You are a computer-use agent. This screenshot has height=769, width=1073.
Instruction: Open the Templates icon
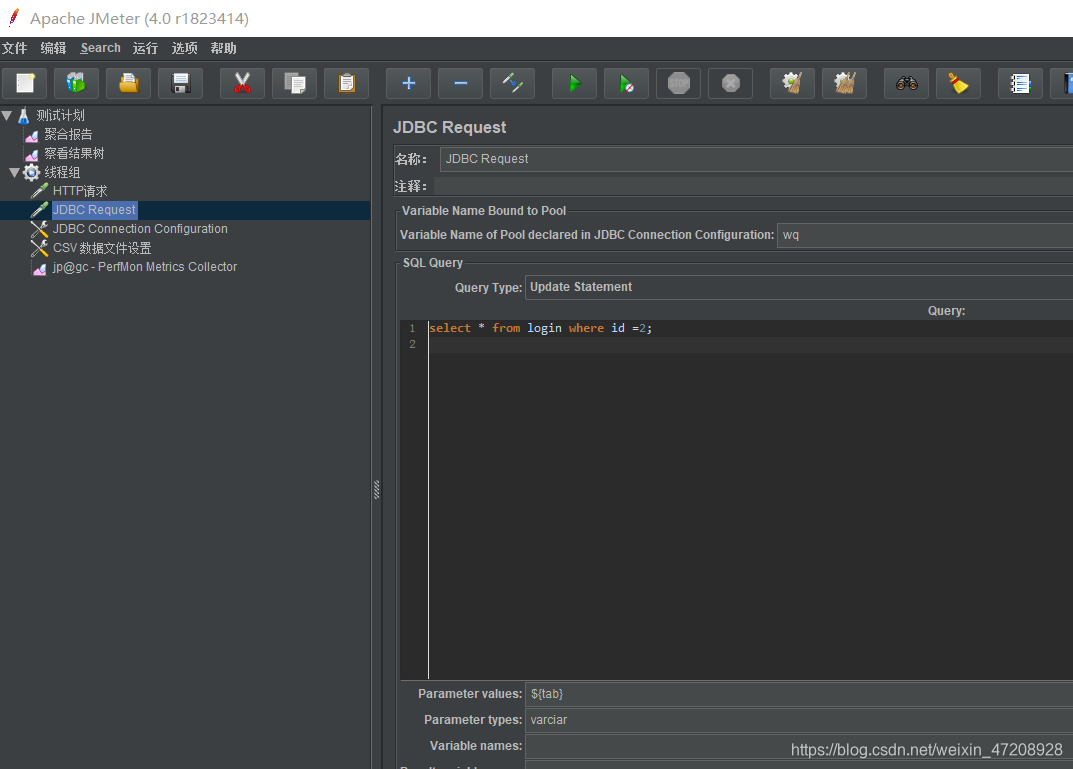tap(77, 83)
